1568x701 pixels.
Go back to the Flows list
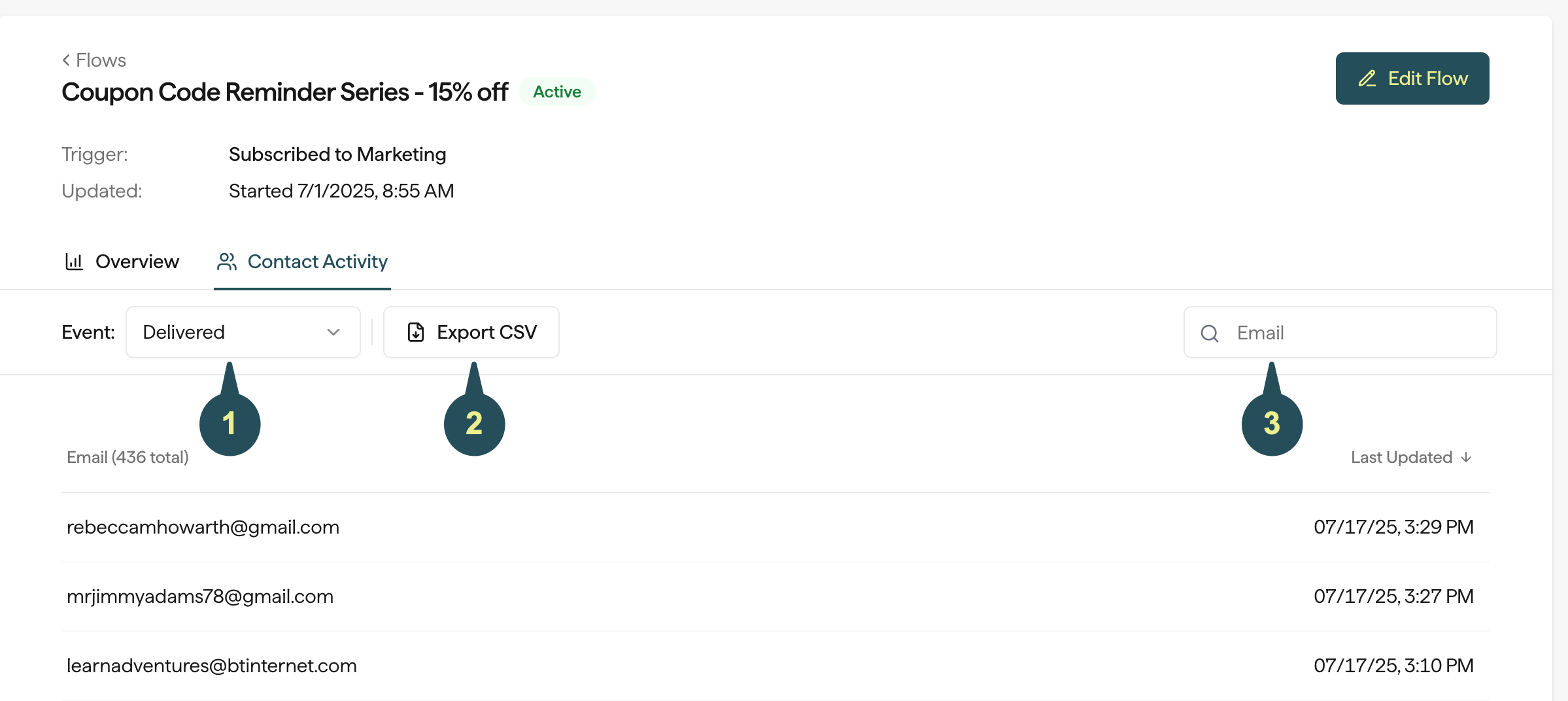94,60
